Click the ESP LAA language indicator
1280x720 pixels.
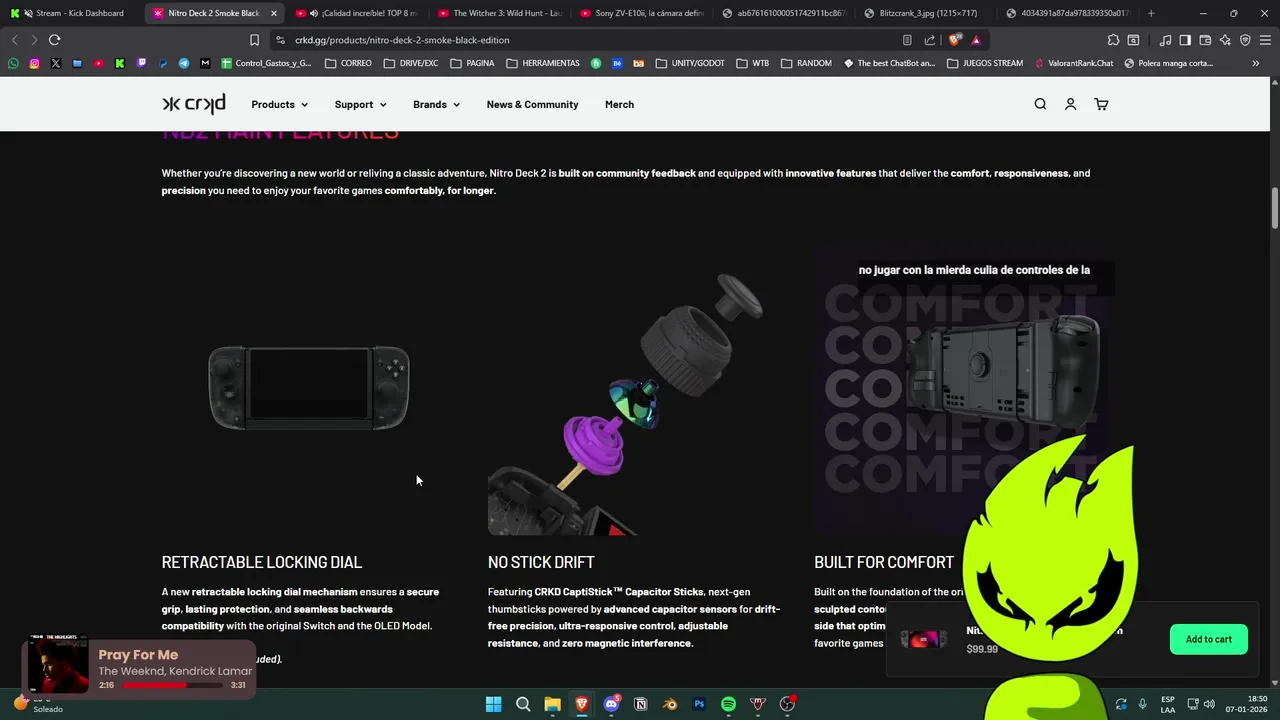(x=1168, y=704)
